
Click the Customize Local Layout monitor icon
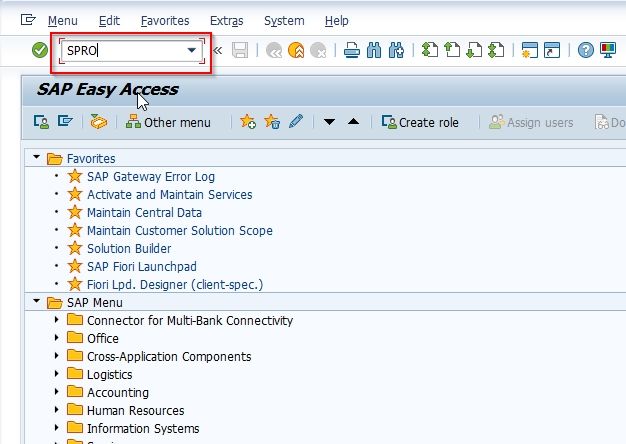pos(608,50)
